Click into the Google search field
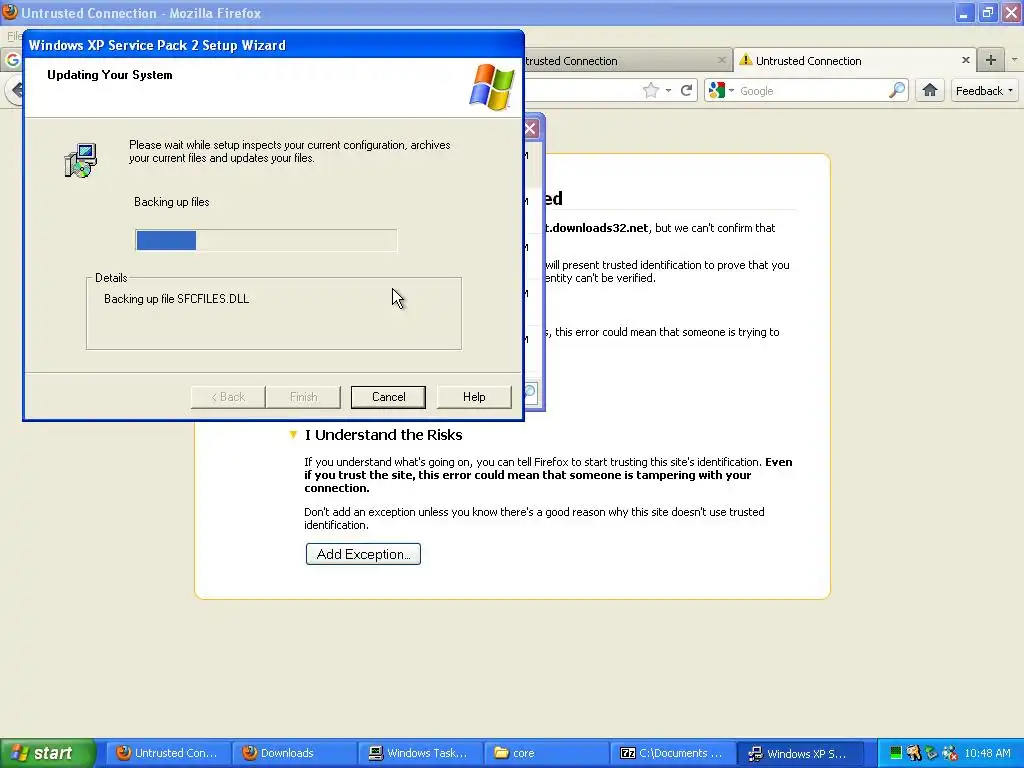This screenshot has height=768, width=1024. (812, 91)
